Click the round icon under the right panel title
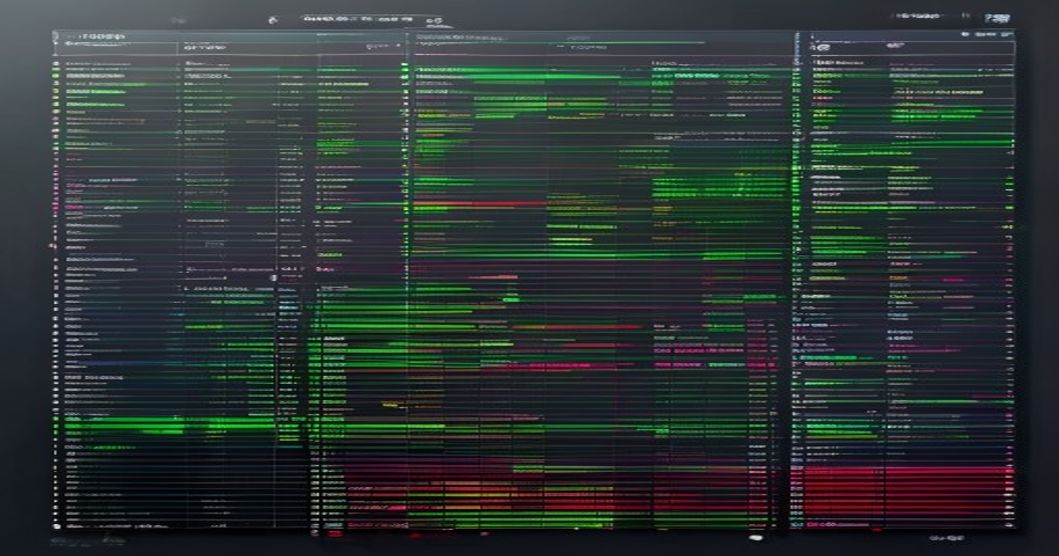Viewport: 1059px width, 556px height. (x=822, y=47)
